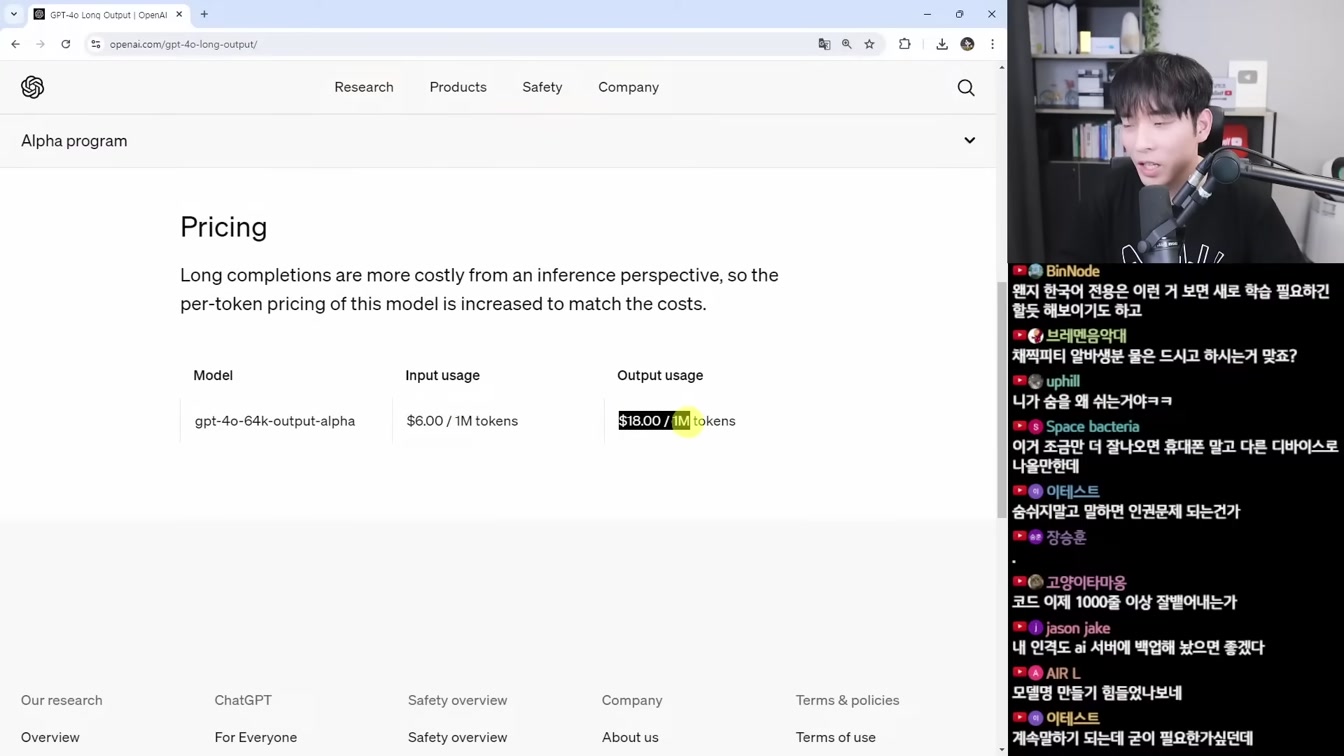
Task: Open the site search magnifier icon
Action: point(966,88)
